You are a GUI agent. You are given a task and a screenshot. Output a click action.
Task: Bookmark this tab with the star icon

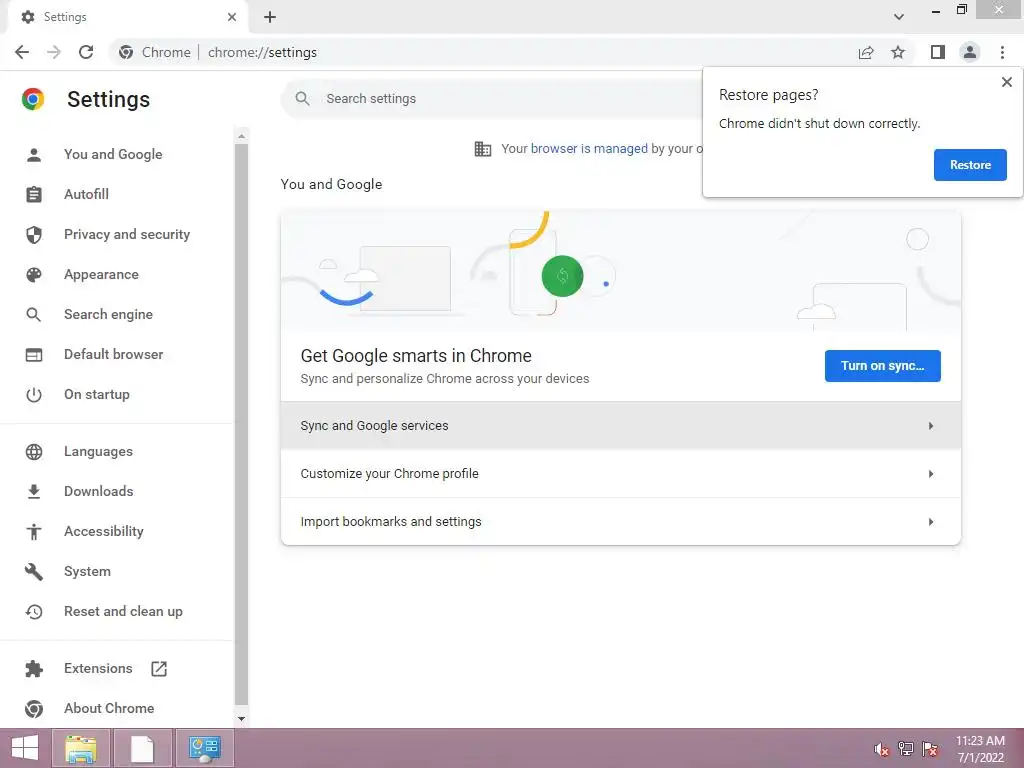pyautogui.click(x=898, y=52)
